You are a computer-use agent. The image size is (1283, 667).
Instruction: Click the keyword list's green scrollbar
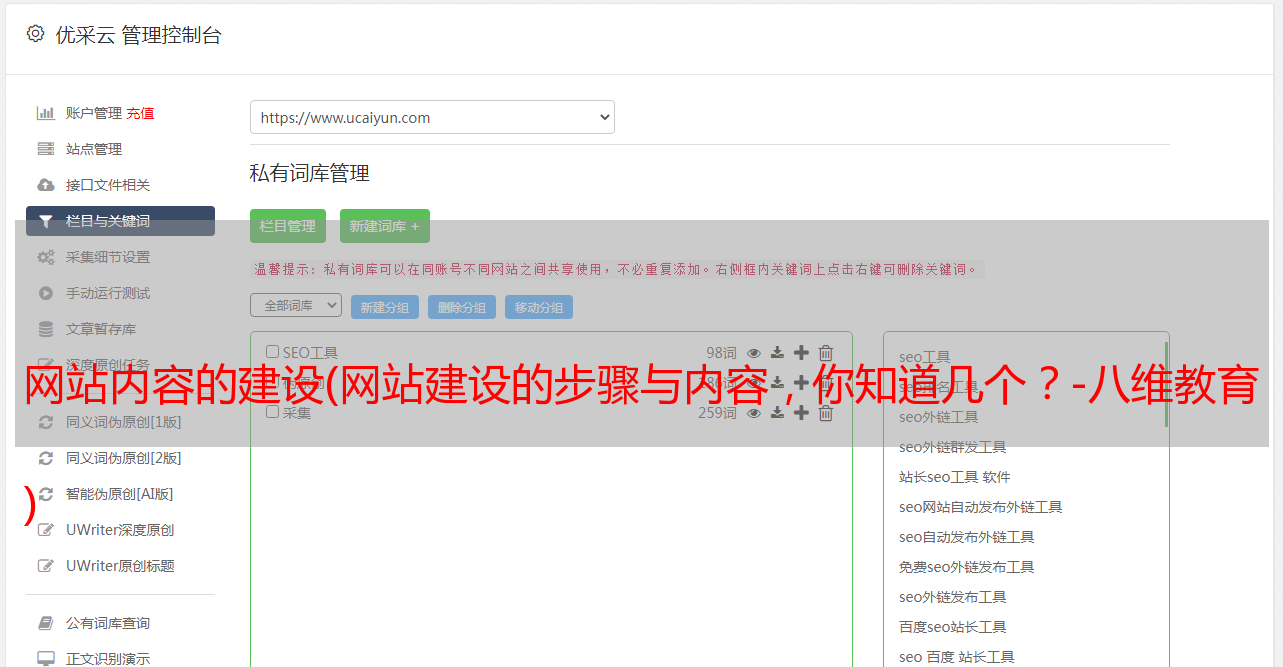pos(1166,385)
